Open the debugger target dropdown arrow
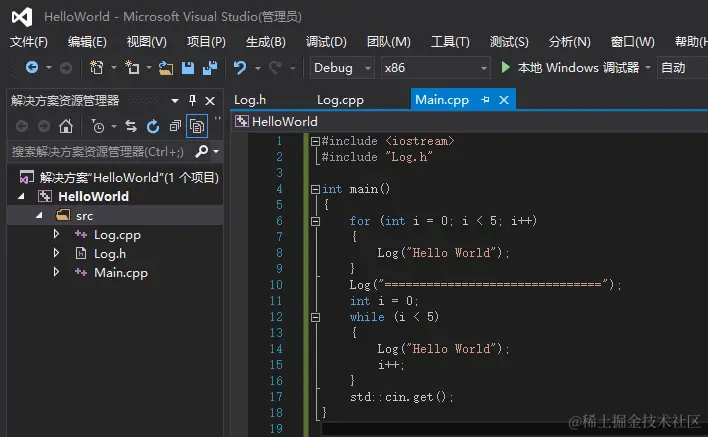The width and height of the screenshot is (708, 437). click(648, 68)
